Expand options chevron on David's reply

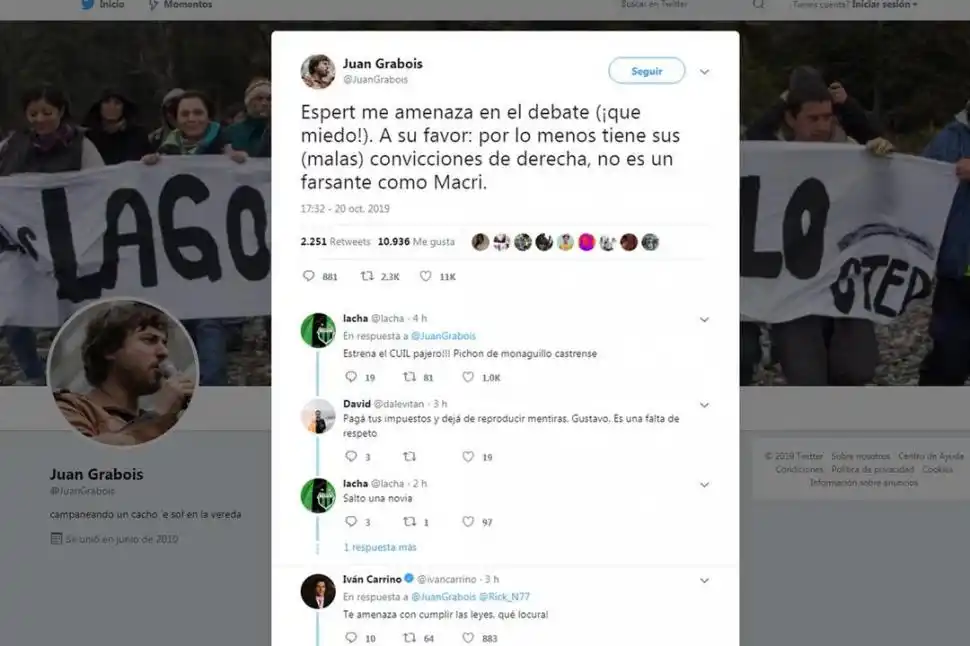[704, 405]
